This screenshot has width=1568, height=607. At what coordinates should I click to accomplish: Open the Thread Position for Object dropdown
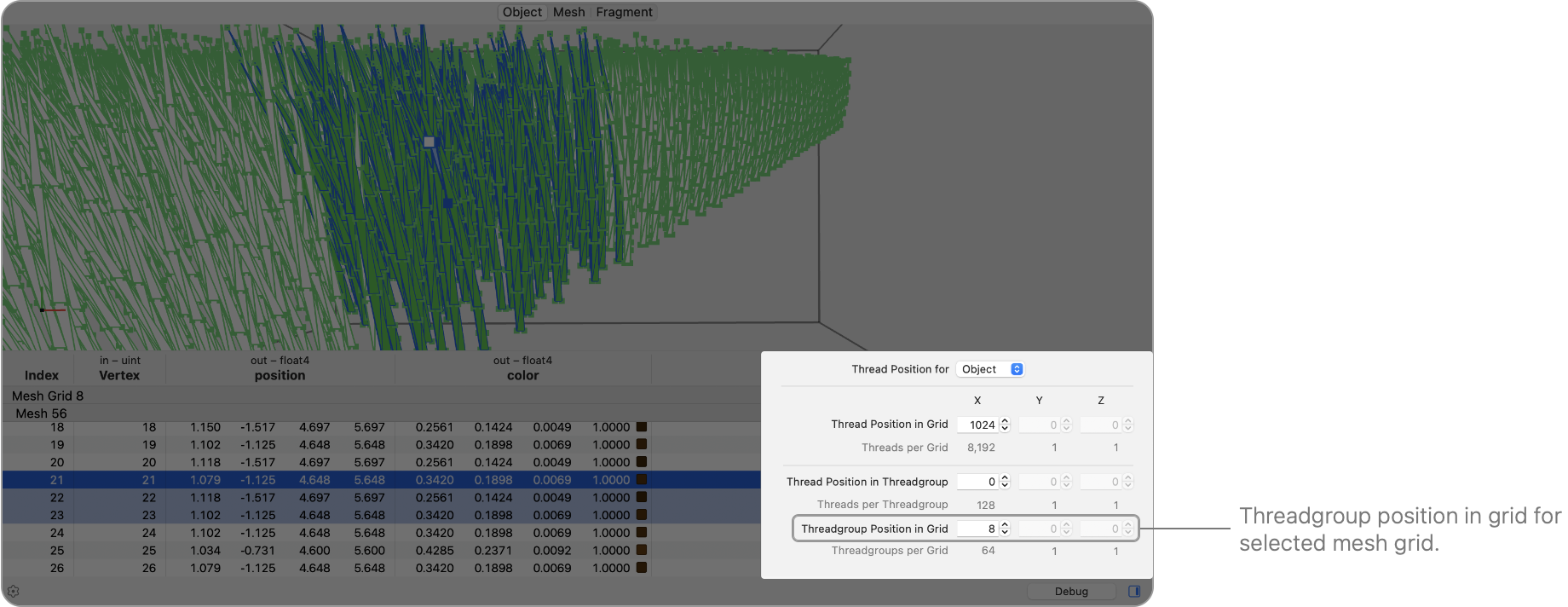click(989, 369)
